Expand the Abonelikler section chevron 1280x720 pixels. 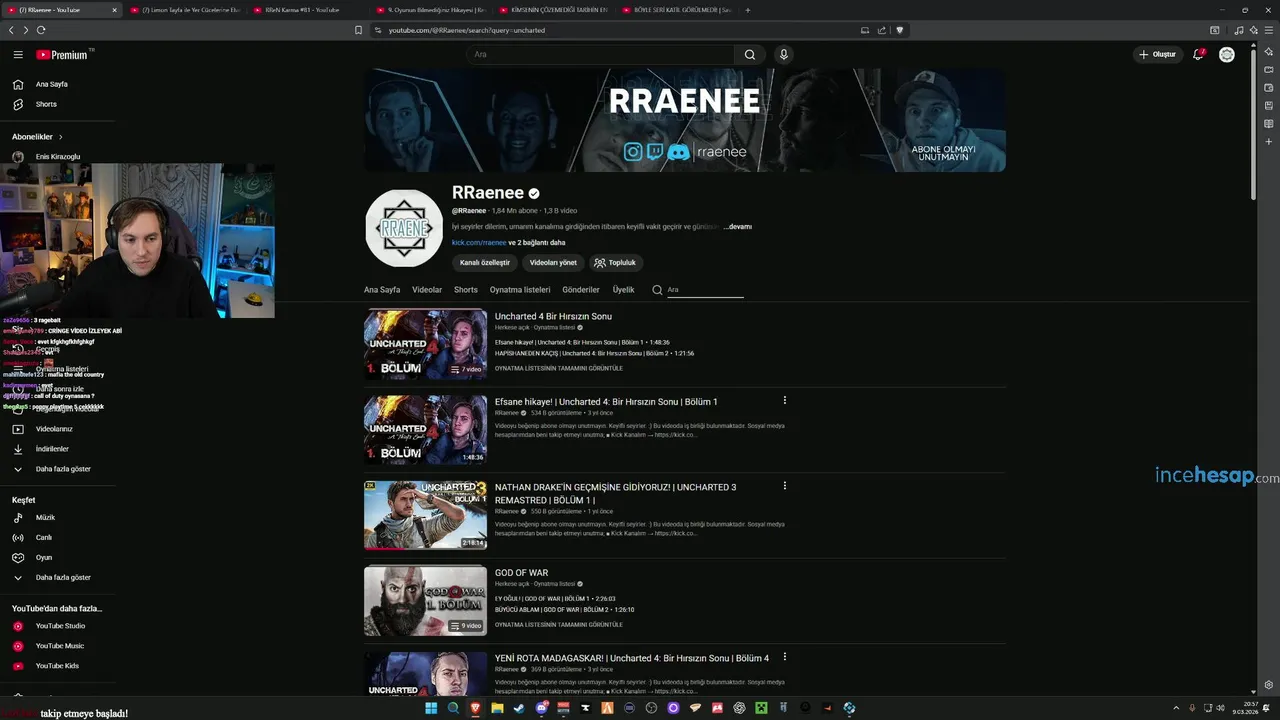60,137
